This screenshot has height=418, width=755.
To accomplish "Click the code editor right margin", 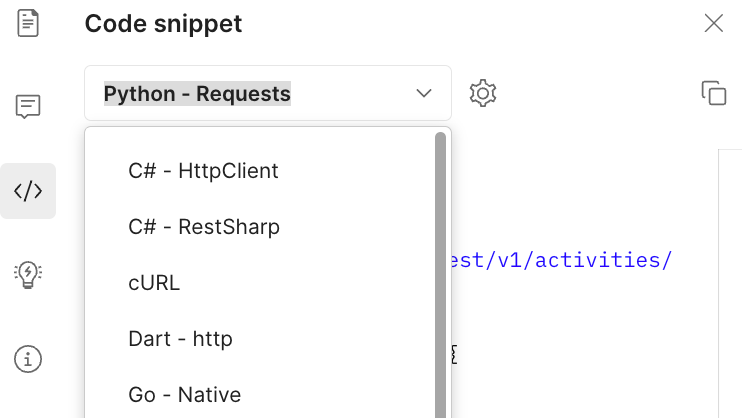I will pos(730,284).
